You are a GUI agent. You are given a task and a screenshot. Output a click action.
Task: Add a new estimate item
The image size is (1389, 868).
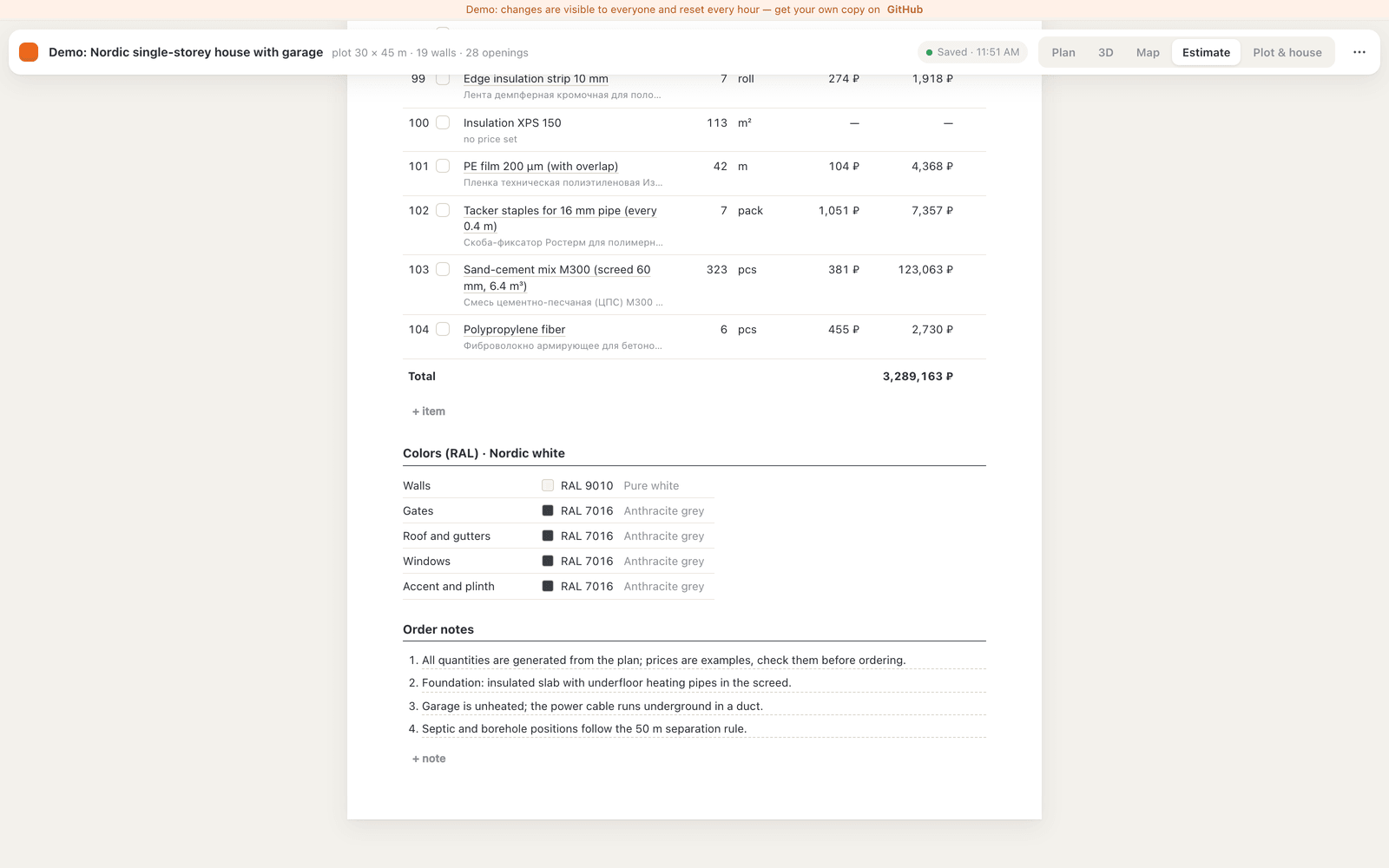[429, 411]
